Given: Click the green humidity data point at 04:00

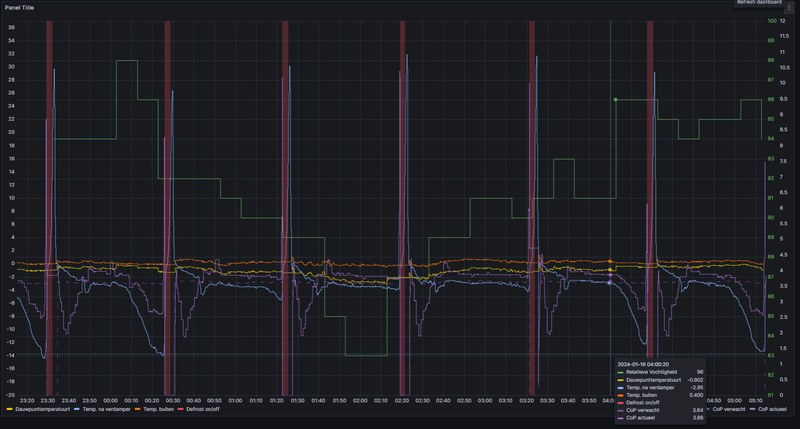Looking at the screenshot, I should coord(615,99).
